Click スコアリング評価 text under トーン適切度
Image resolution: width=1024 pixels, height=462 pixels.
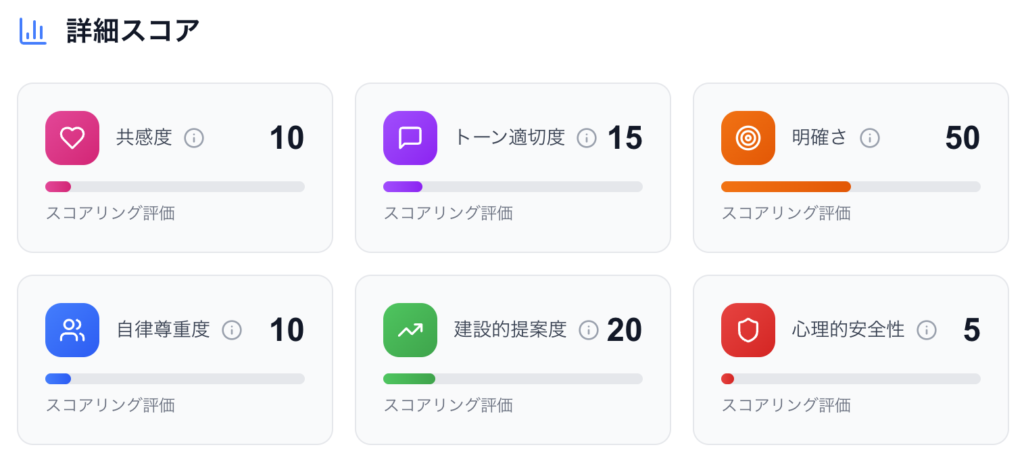pyautogui.click(x=448, y=214)
